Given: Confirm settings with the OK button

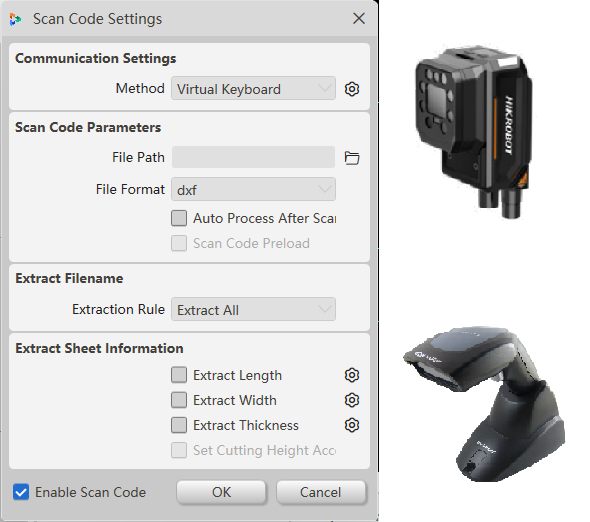Looking at the screenshot, I should coord(221,492).
